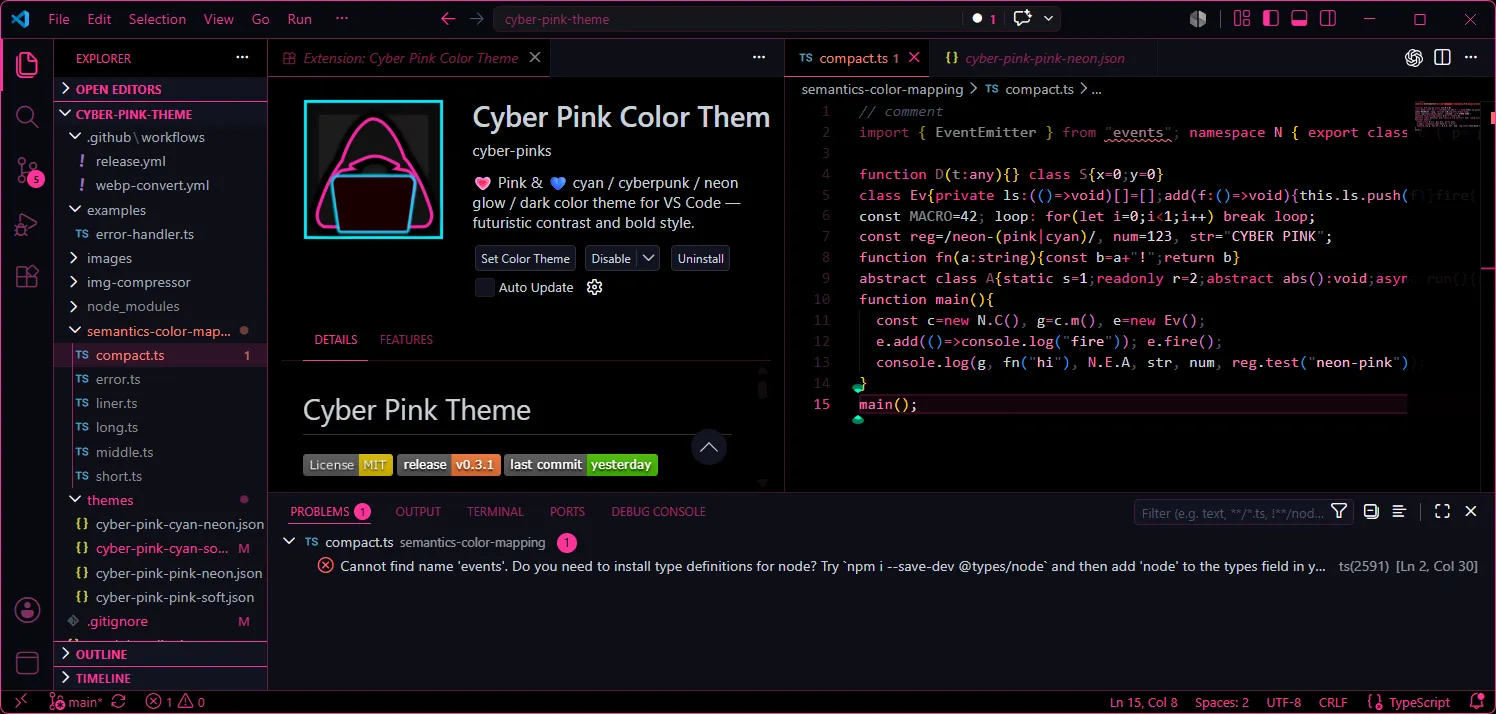This screenshot has width=1496, height=714.
Task: Toggle bottom panel visibility layout button
Action: (x=1300, y=19)
